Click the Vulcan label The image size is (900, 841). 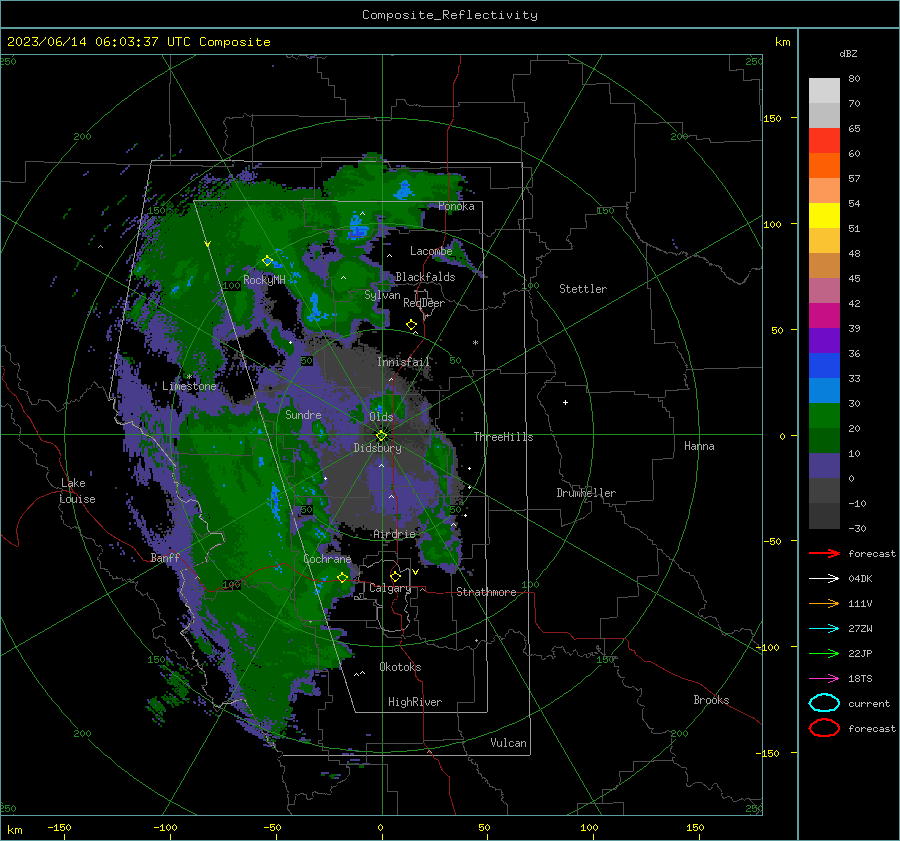click(509, 743)
